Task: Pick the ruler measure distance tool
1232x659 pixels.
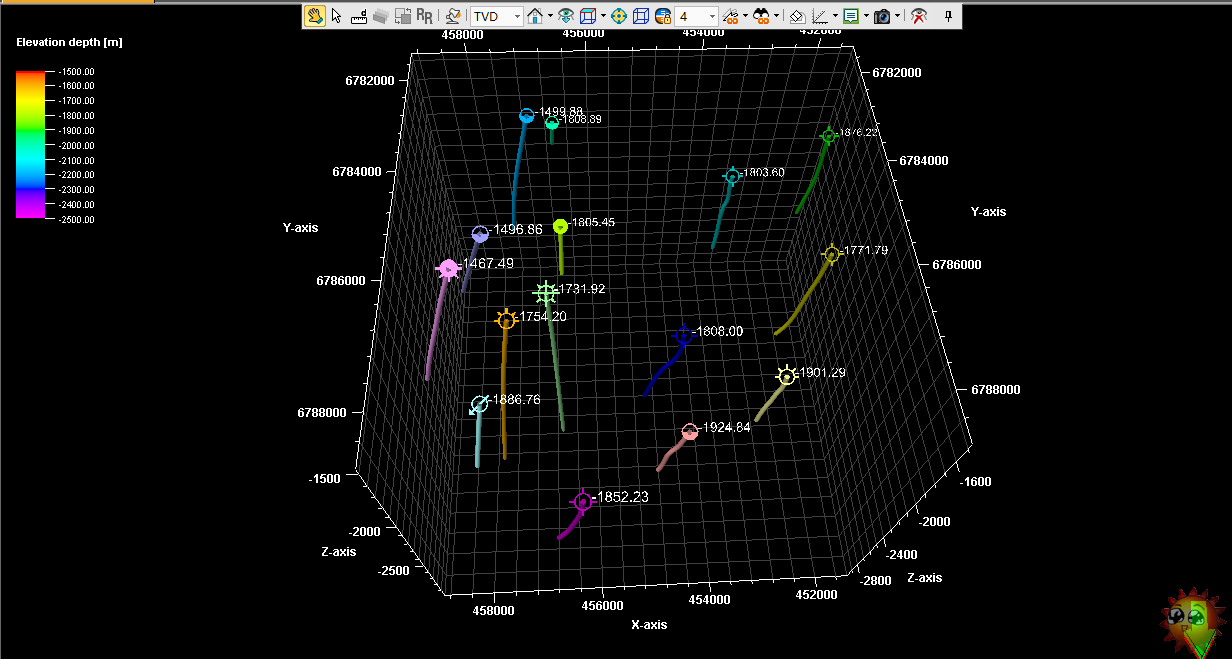Action: [x=359, y=16]
